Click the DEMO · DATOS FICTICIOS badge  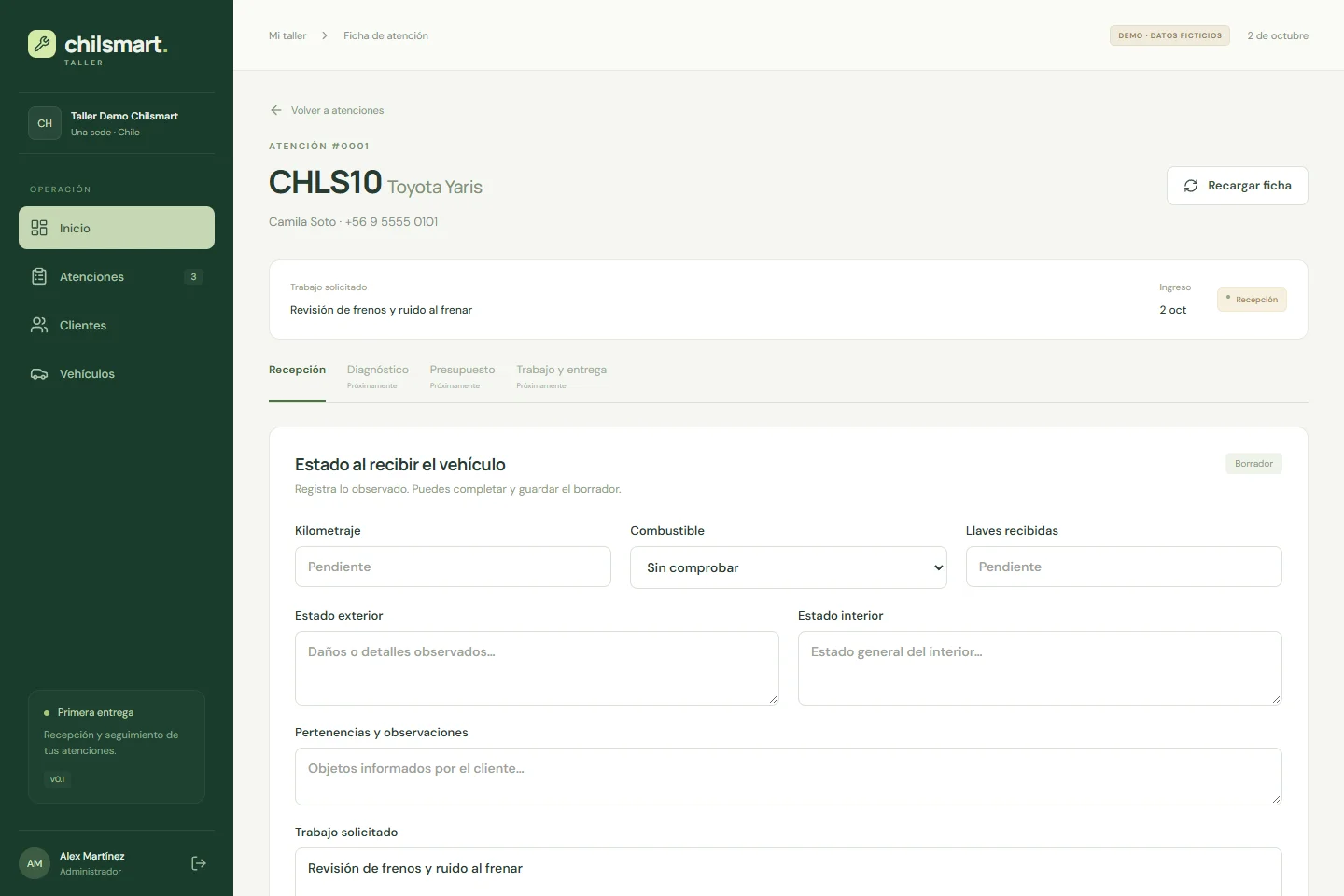[x=1169, y=35]
